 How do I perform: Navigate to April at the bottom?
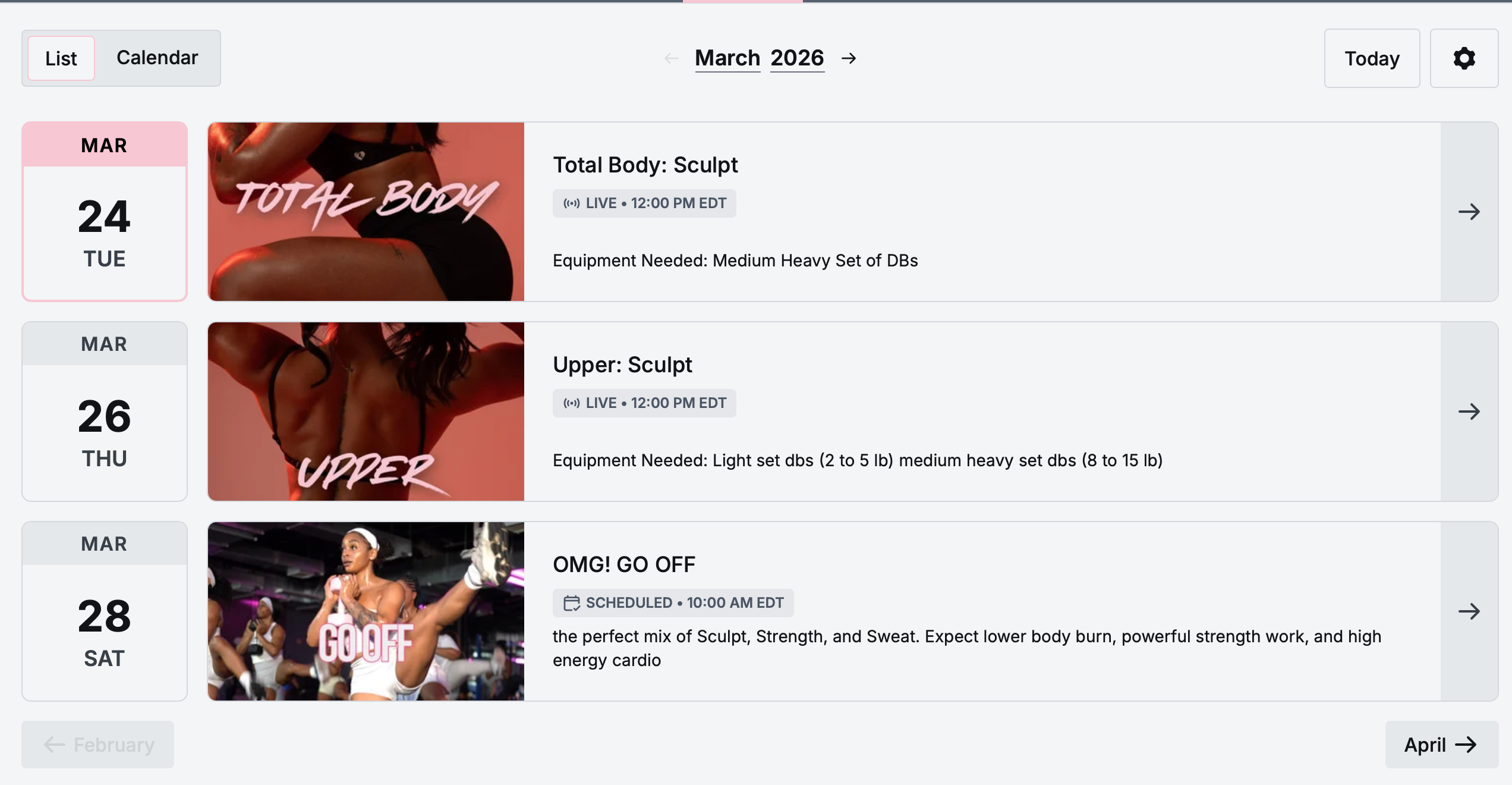[1441, 745]
